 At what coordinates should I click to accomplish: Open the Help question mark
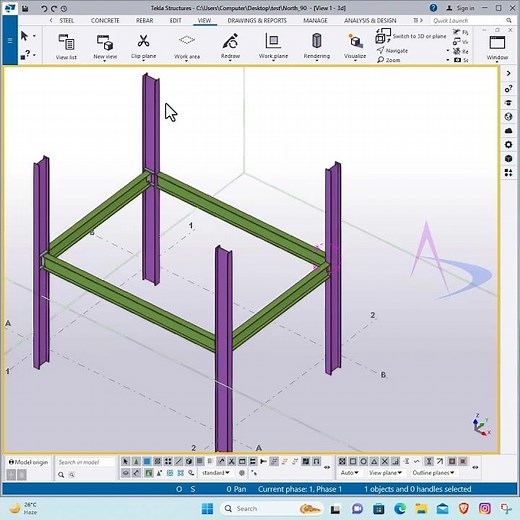pos(433,8)
